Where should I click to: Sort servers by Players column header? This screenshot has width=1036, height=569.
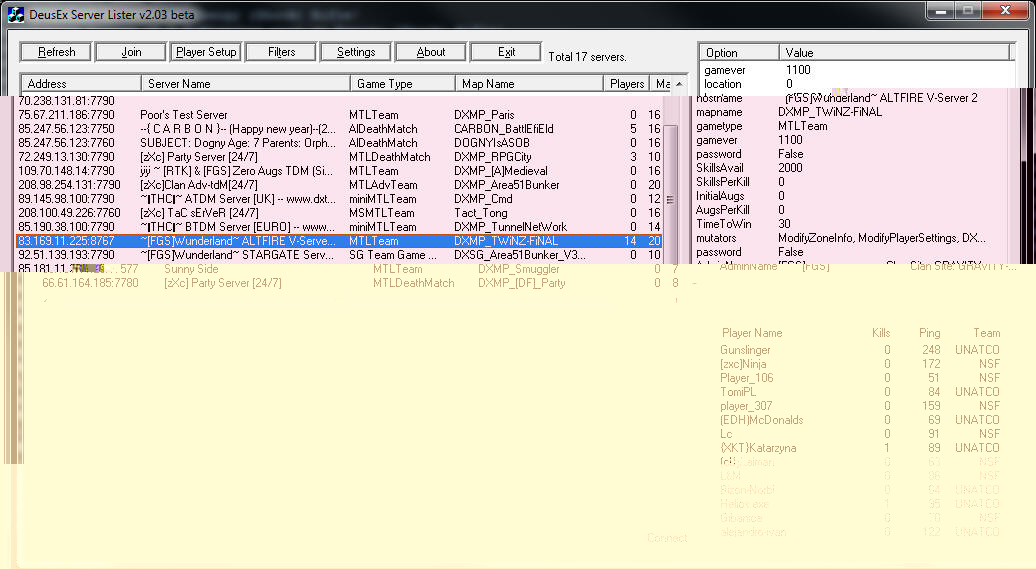pyautogui.click(x=627, y=84)
